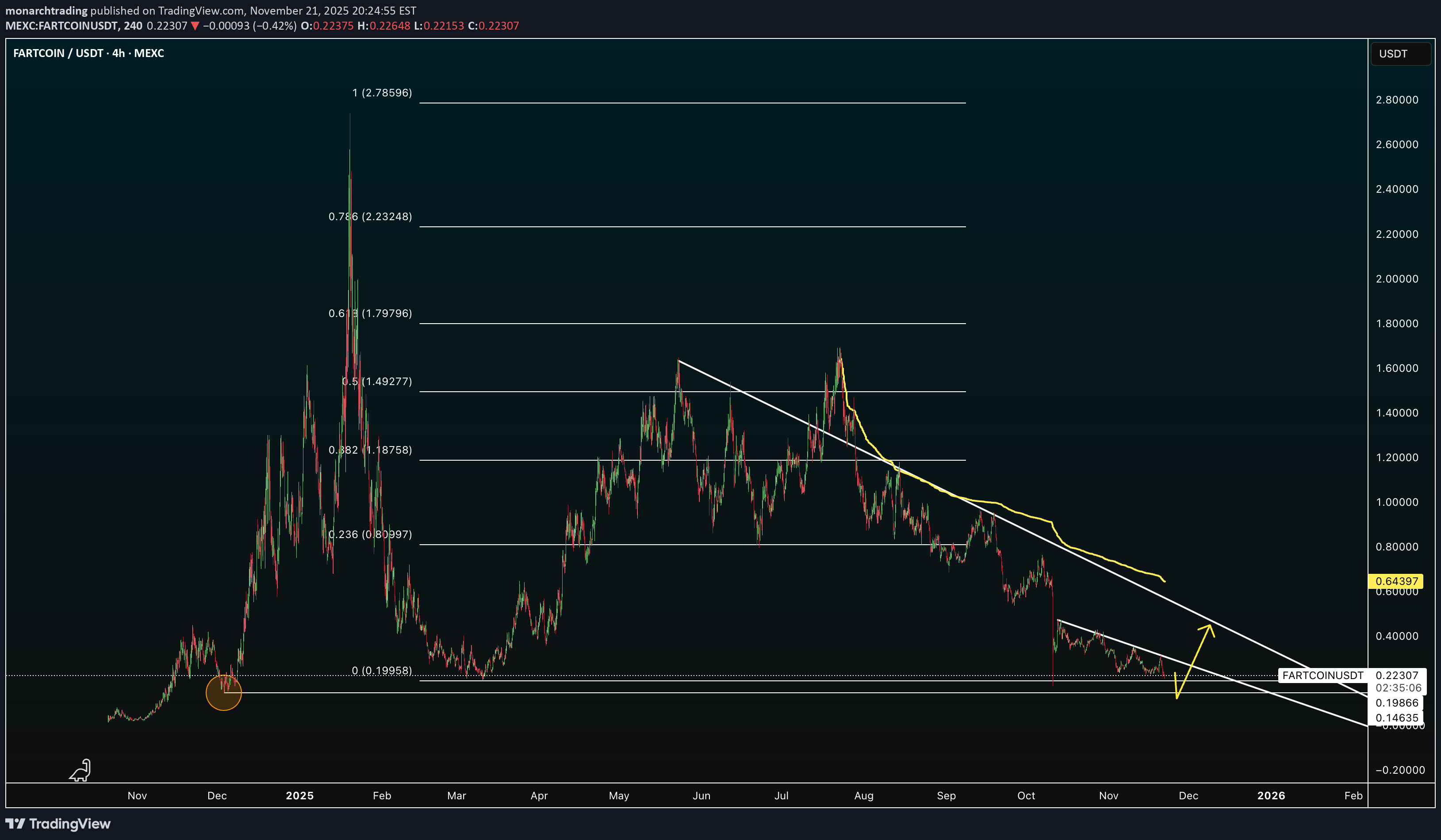
Task: Select the 1 (2.78596) Fibonacci level label
Action: 381,92
